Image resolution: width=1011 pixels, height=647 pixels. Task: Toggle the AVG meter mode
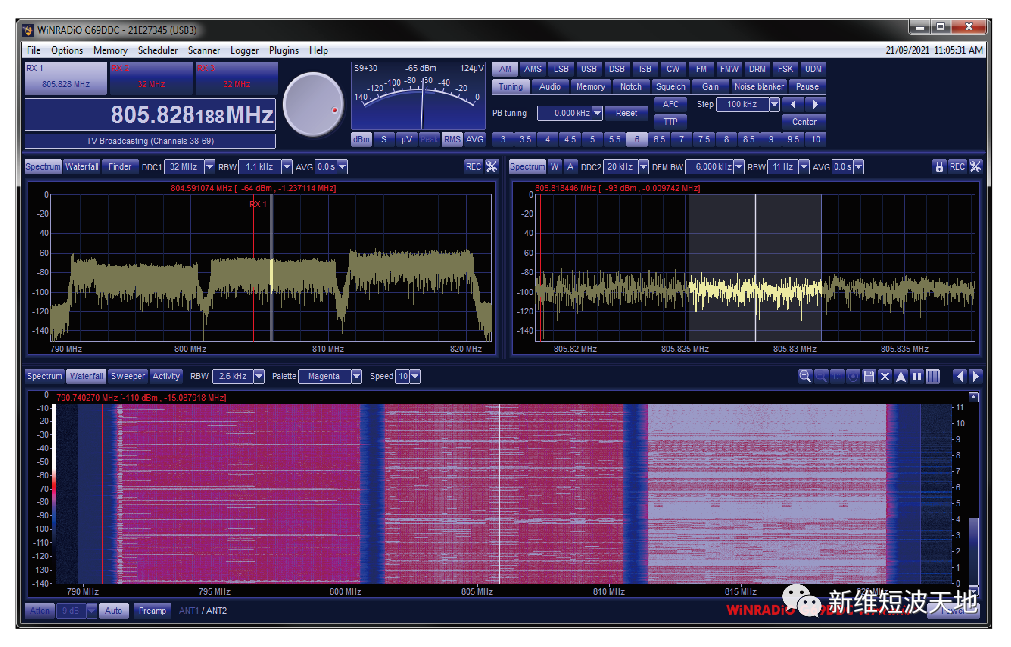pos(475,139)
